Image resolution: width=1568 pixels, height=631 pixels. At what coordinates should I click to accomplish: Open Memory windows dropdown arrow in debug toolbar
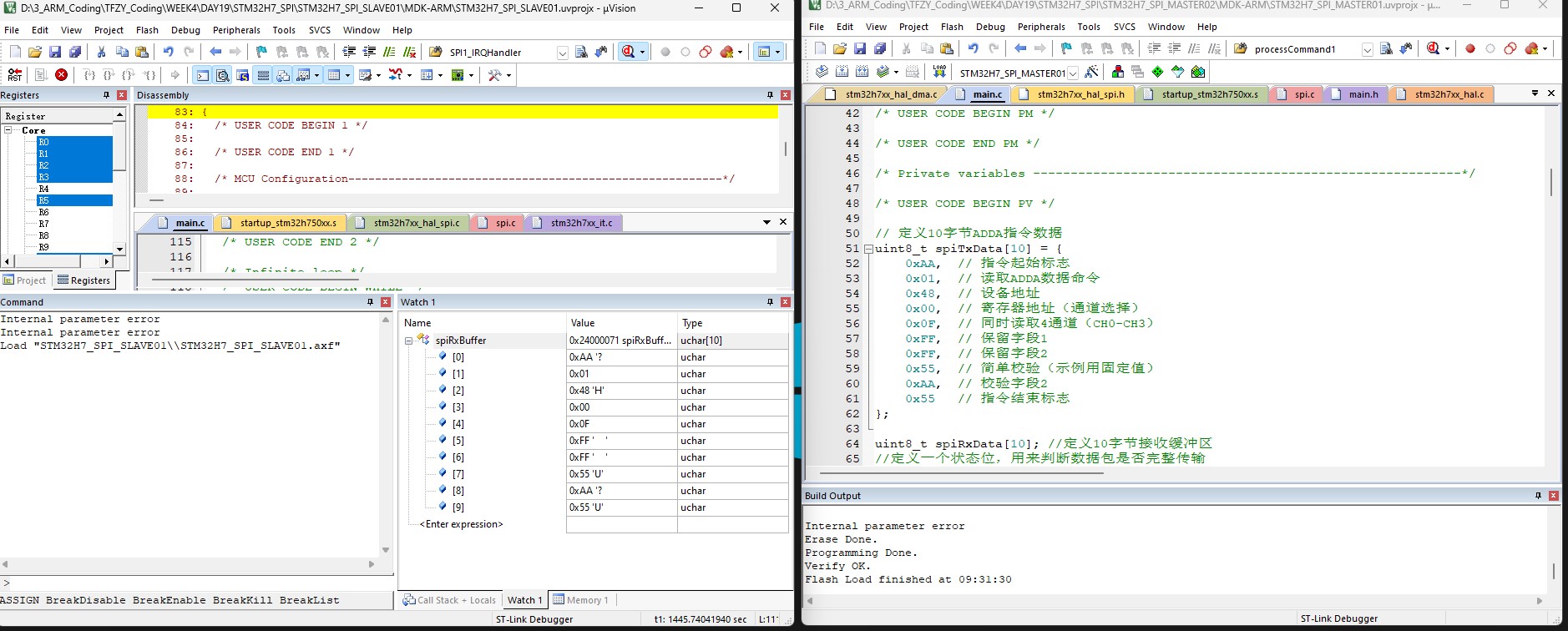coord(348,75)
